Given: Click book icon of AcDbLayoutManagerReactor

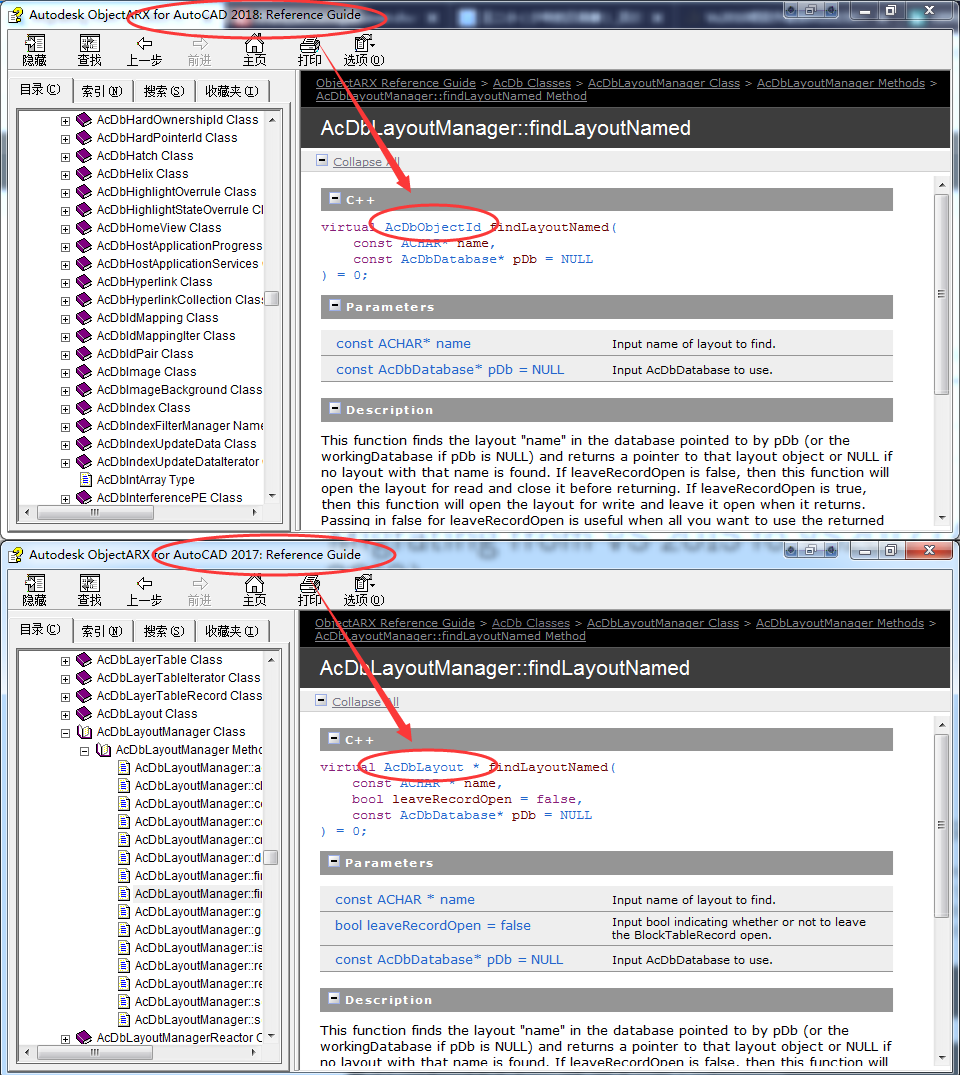Looking at the screenshot, I should point(84,1037).
